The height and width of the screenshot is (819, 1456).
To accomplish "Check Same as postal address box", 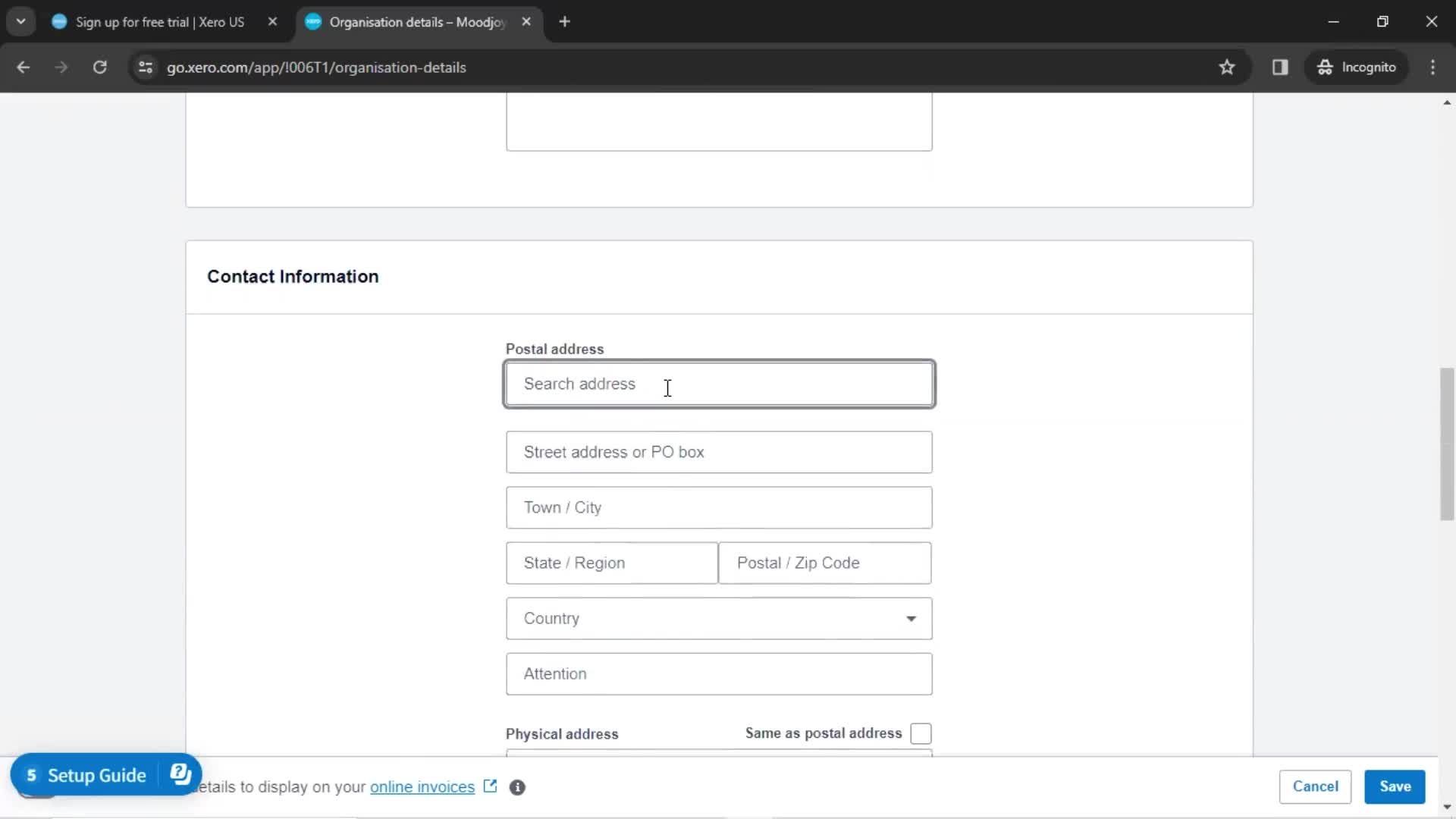I will (x=921, y=733).
